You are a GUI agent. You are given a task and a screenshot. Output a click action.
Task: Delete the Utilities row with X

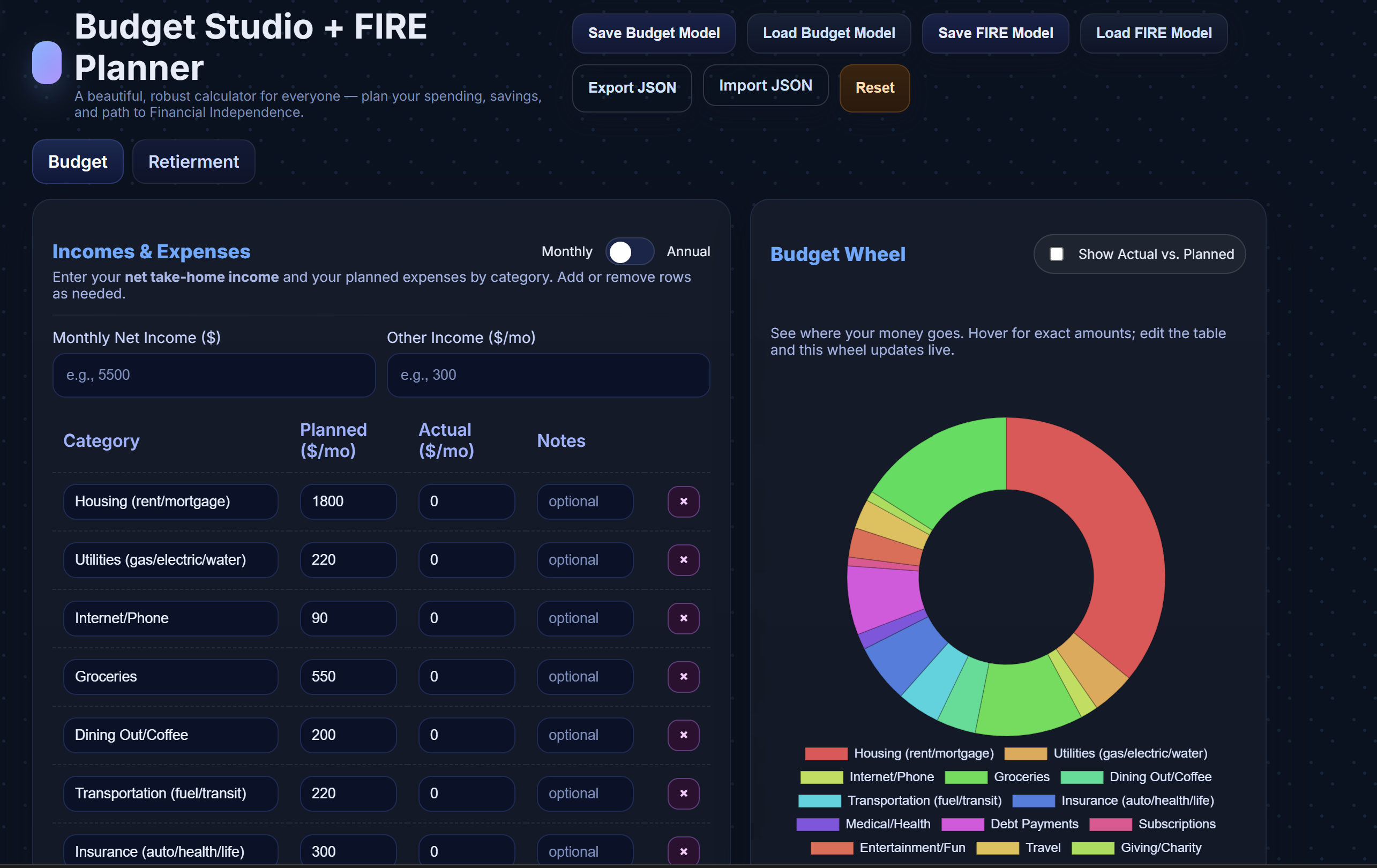point(683,560)
